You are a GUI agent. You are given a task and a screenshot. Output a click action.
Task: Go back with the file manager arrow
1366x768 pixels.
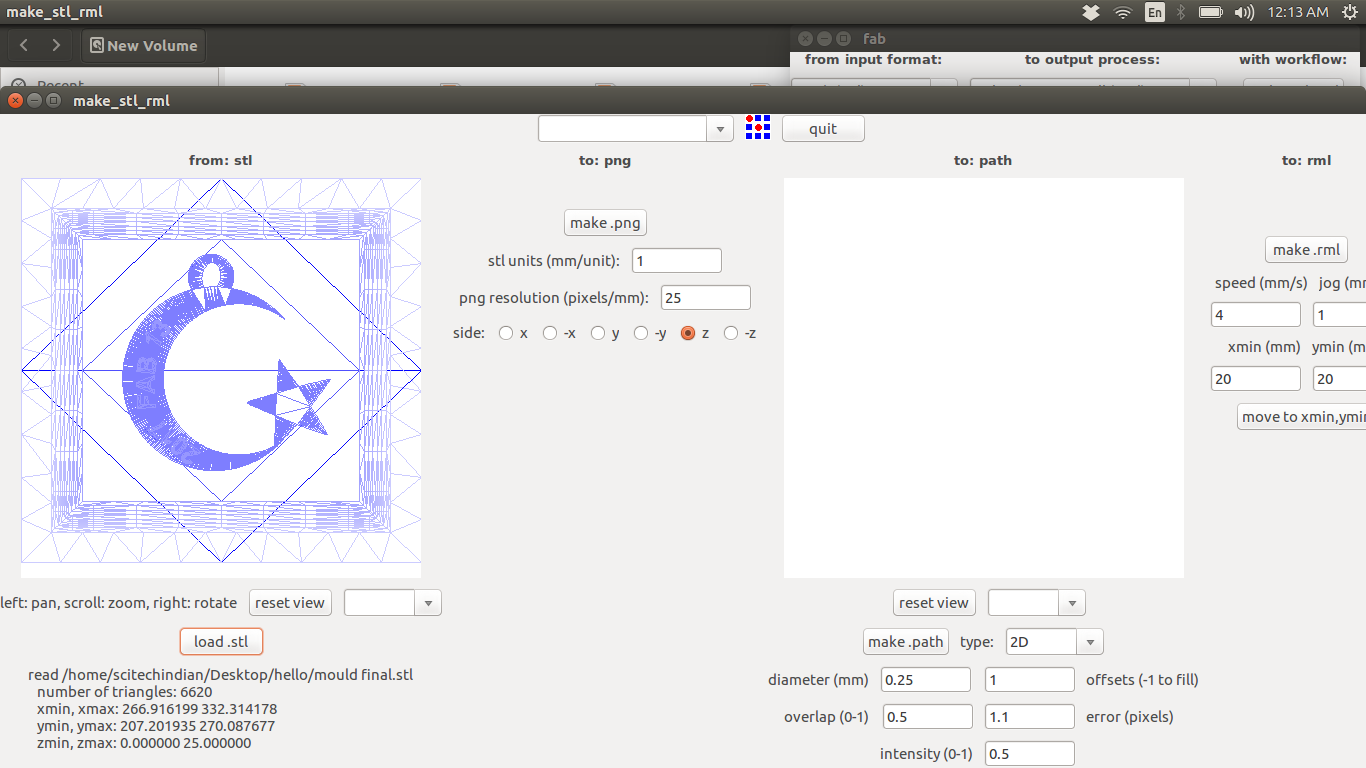24,45
